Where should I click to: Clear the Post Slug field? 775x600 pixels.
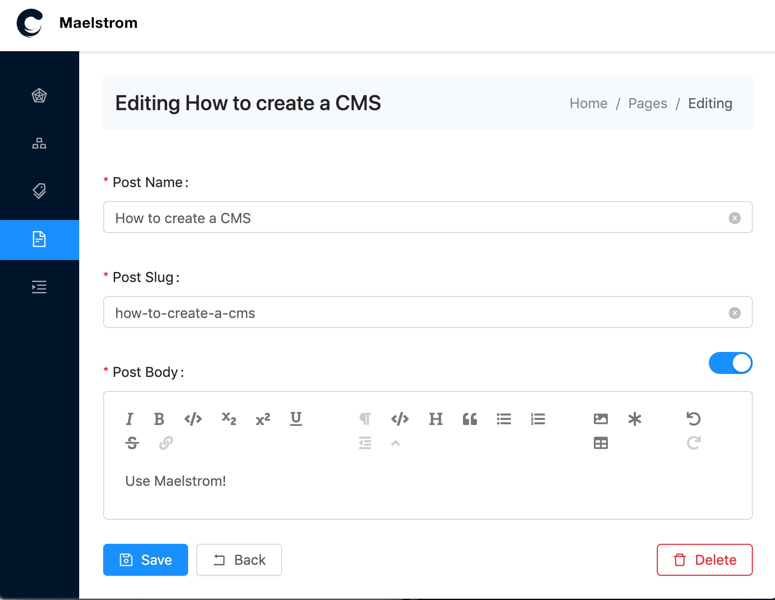click(734, 313)
